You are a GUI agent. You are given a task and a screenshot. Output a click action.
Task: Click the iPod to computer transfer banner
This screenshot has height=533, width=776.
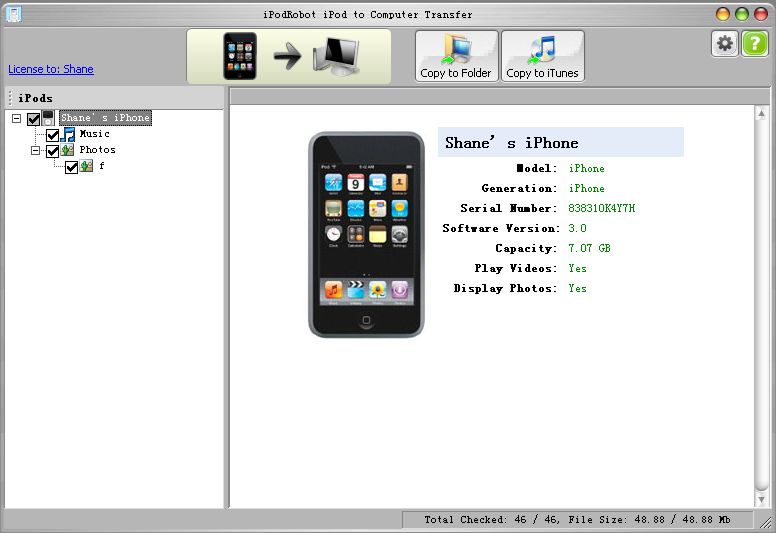click(x=289, y=56)
